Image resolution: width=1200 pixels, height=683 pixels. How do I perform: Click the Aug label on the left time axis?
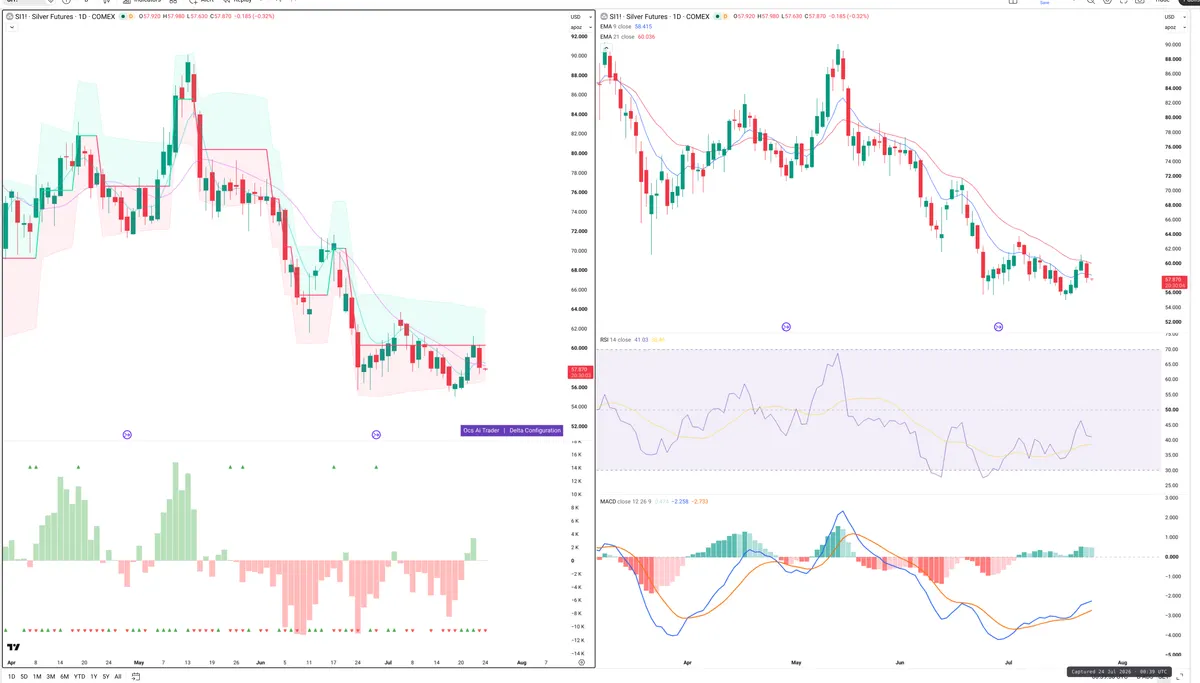click(x=520, y=662)
